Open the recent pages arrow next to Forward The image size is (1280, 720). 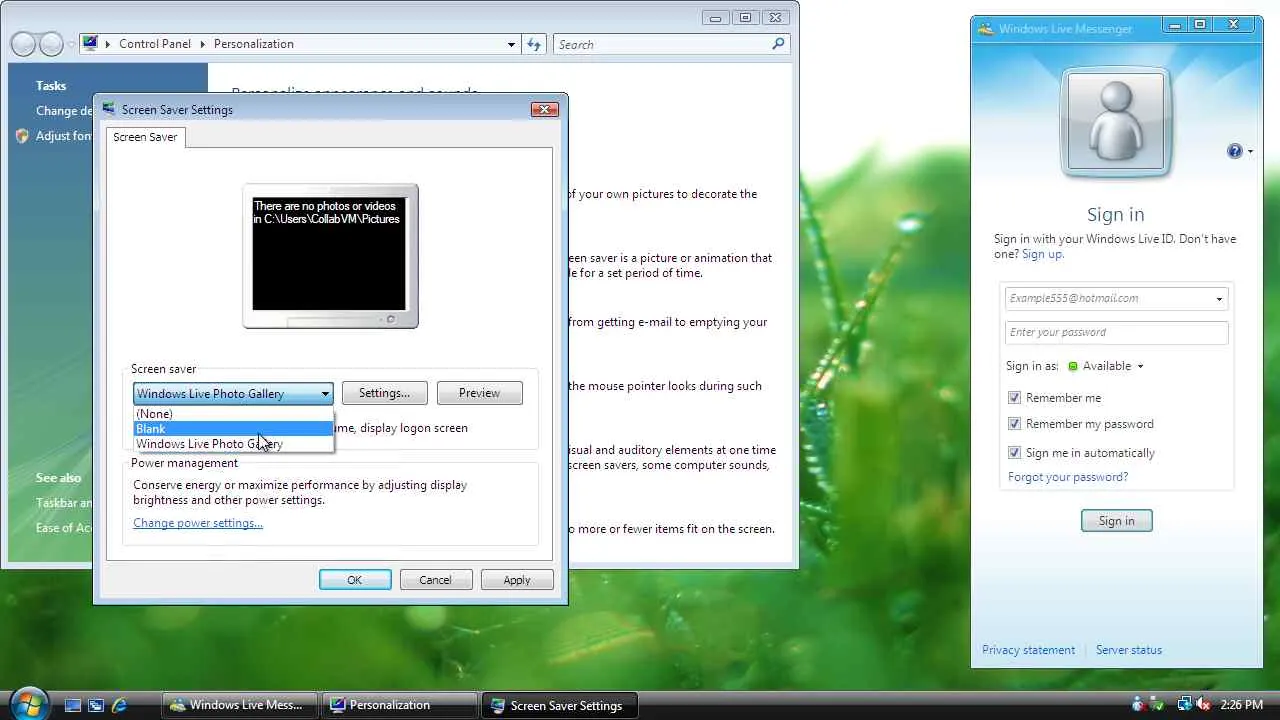(x=71, y=45)
